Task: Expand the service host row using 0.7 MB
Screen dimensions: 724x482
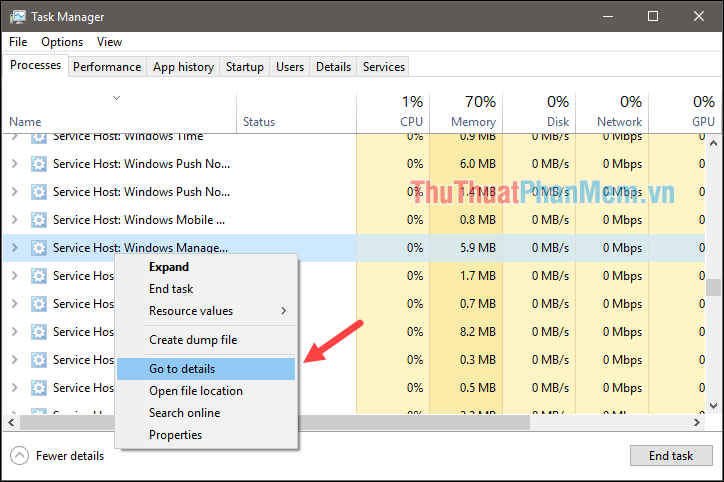Action: pyautogui.click(x=15, y=304)
